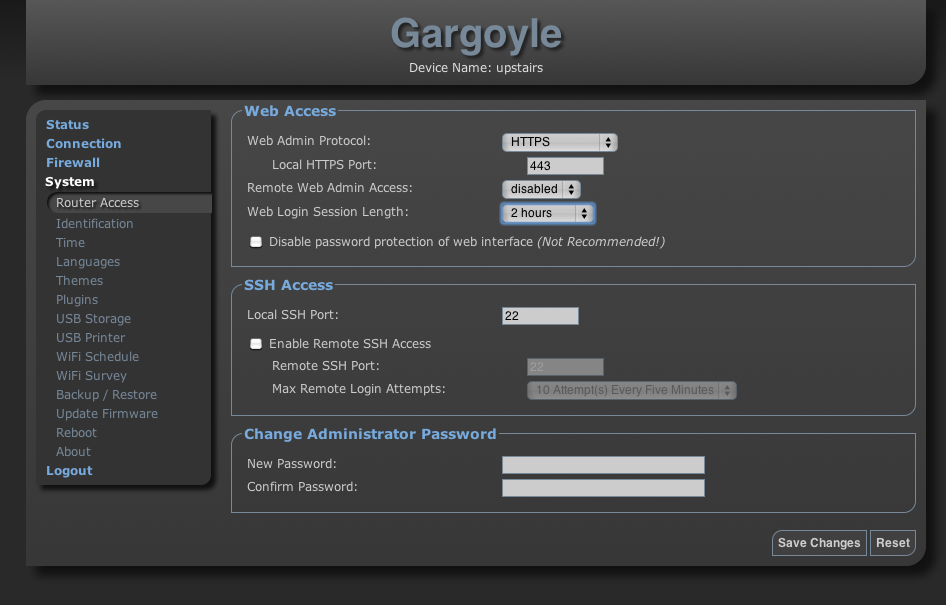This screenshot has height=605, width=946.
Task: Go to the Identification page
Action: pos(94,224)
